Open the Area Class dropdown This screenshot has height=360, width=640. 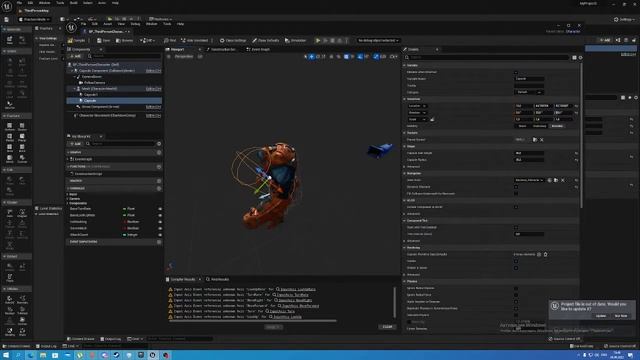[x=529, y=180]
